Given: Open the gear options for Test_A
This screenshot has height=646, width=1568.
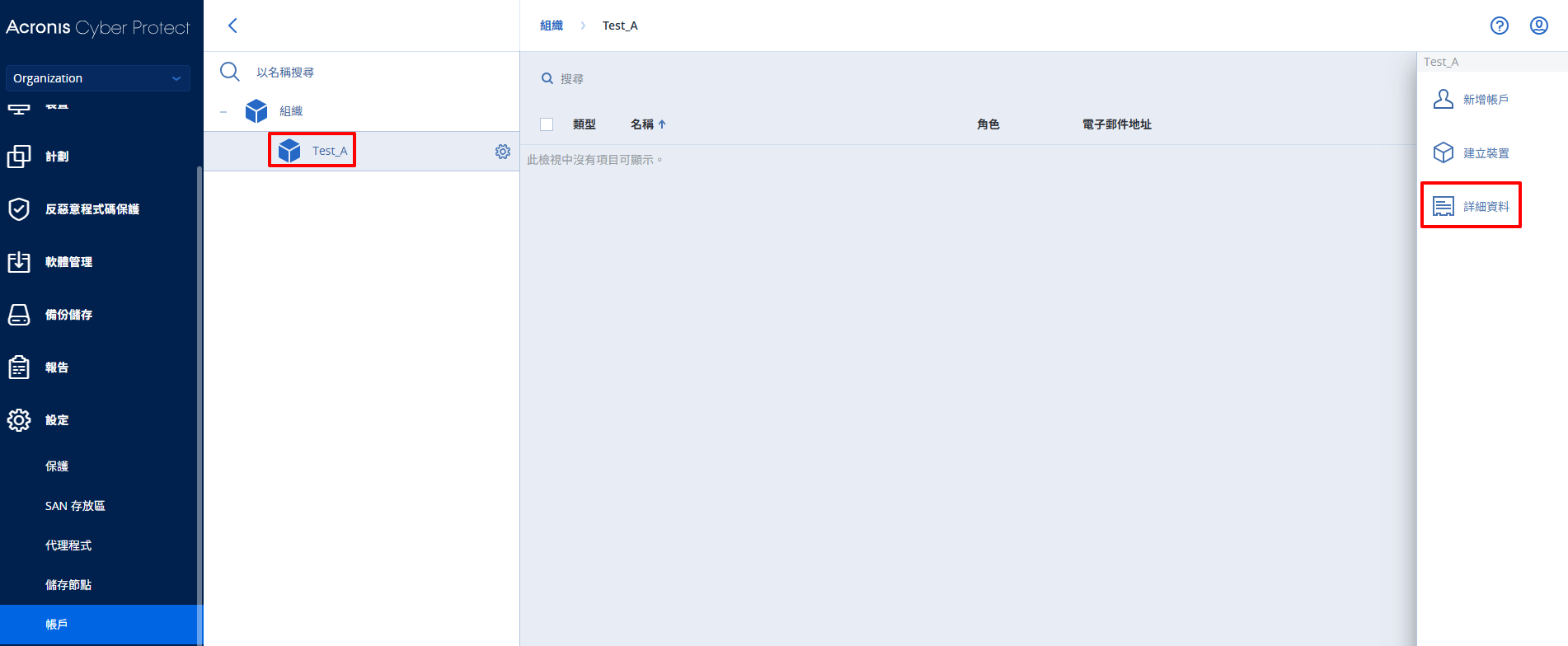Looking at the screenshot, I should [503, 152].
